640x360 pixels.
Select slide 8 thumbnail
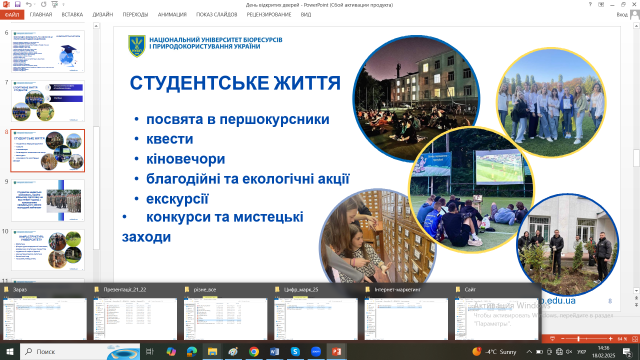[48, 151]
